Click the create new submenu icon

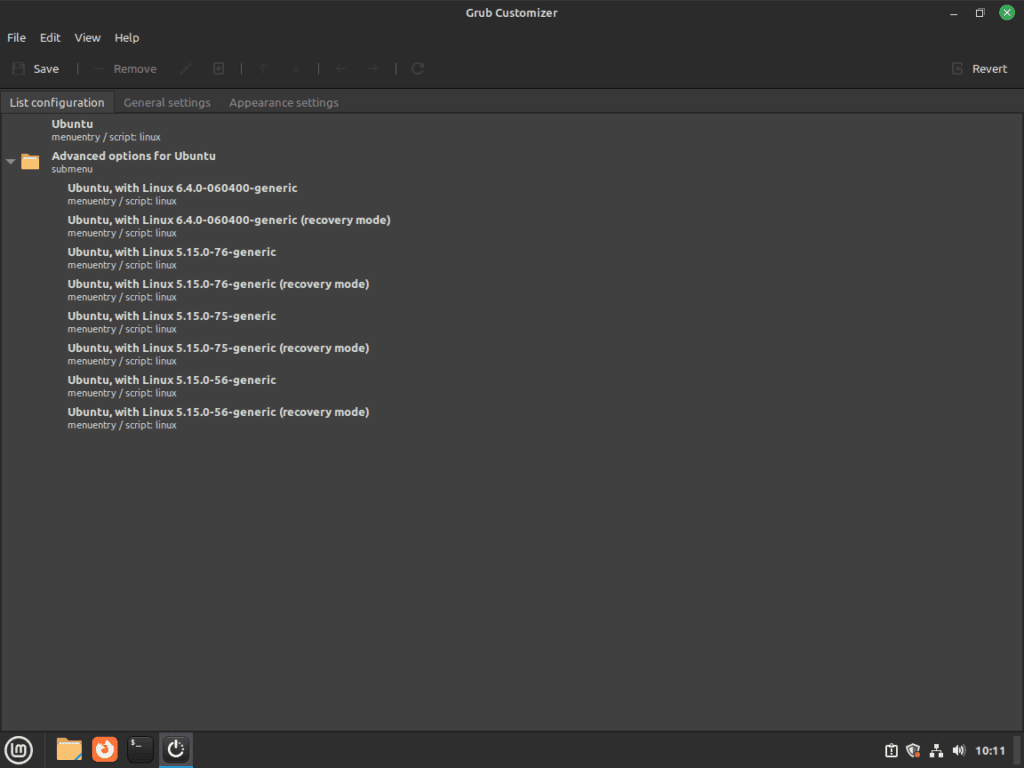[x=218, y=68]
